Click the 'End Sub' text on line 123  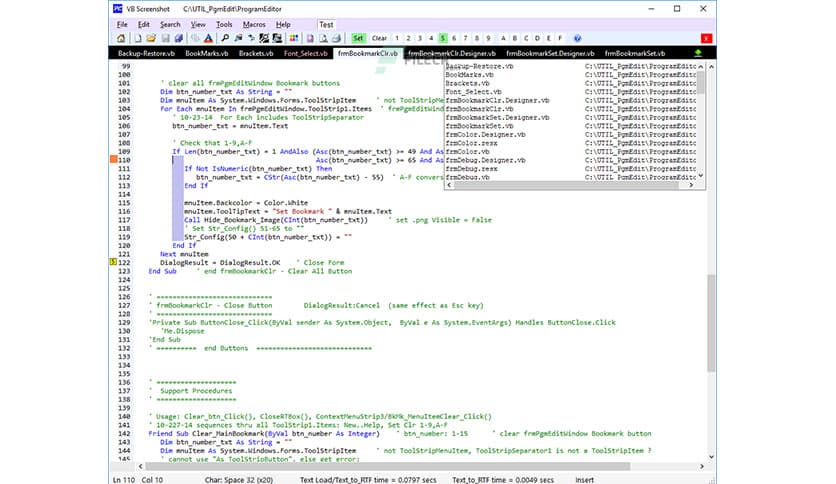point(162,271)
